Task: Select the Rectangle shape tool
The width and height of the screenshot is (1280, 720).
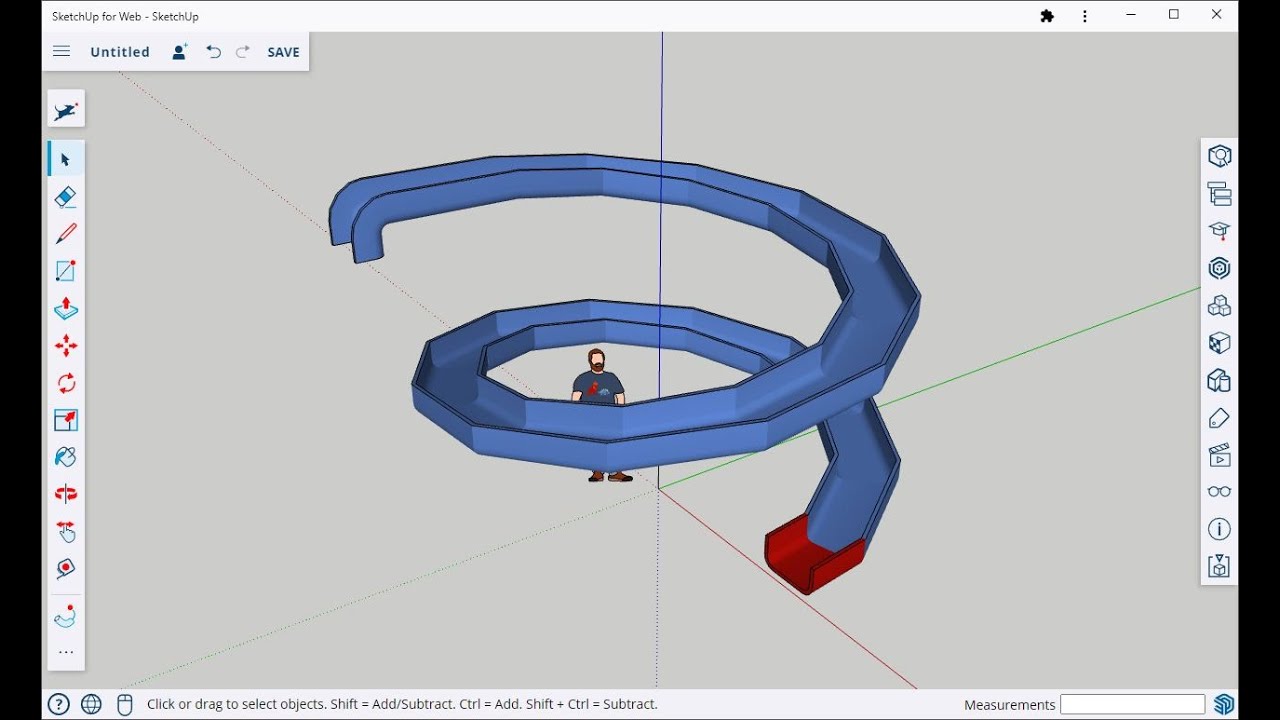Action: tap(66, 271)
